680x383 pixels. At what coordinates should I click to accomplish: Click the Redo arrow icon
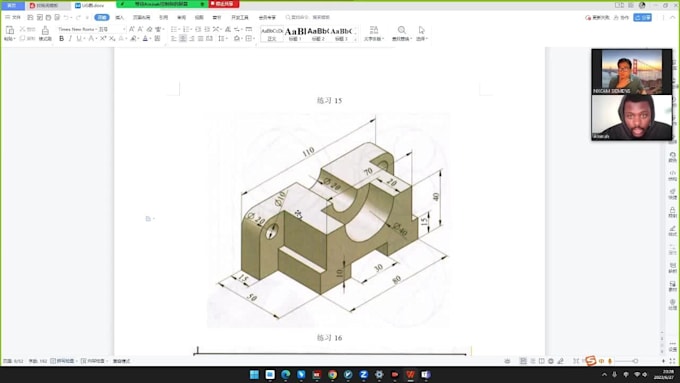[78, 17]
